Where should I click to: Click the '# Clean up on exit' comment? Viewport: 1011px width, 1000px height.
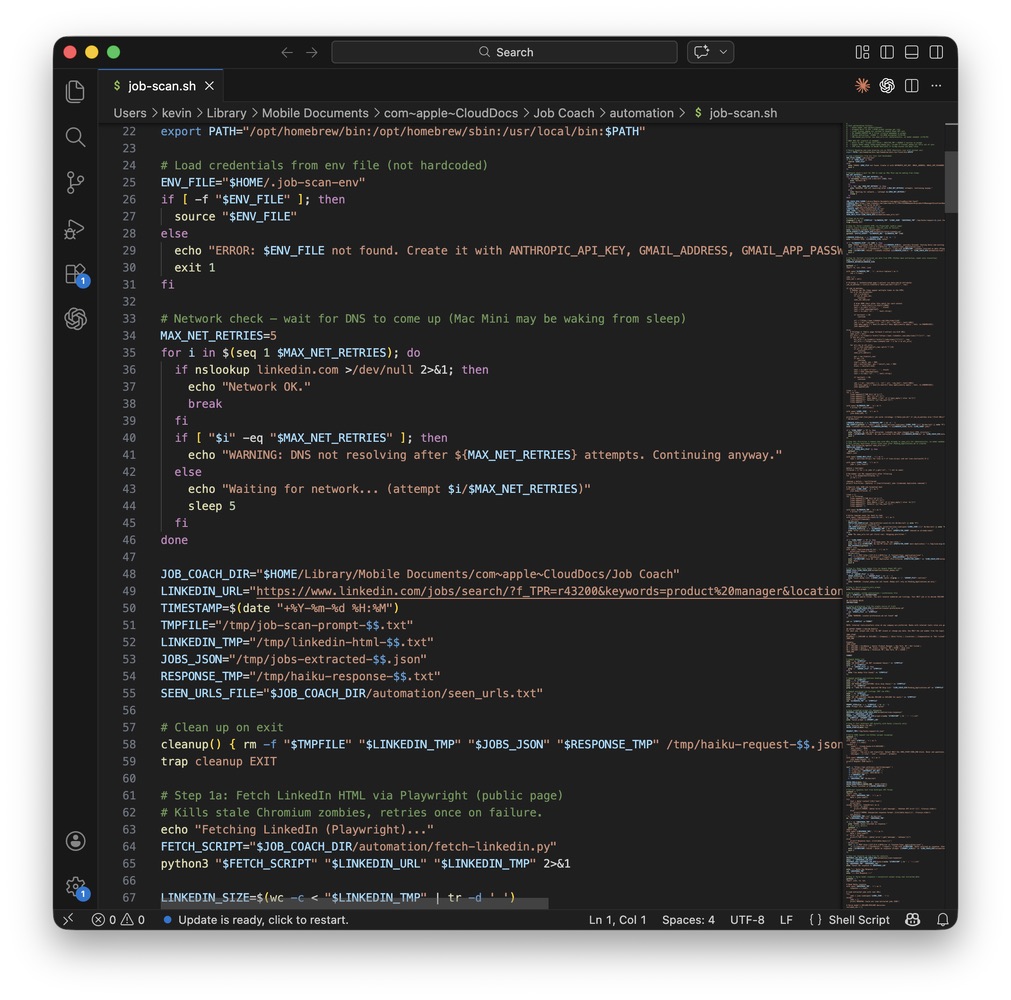click(222, 727)
